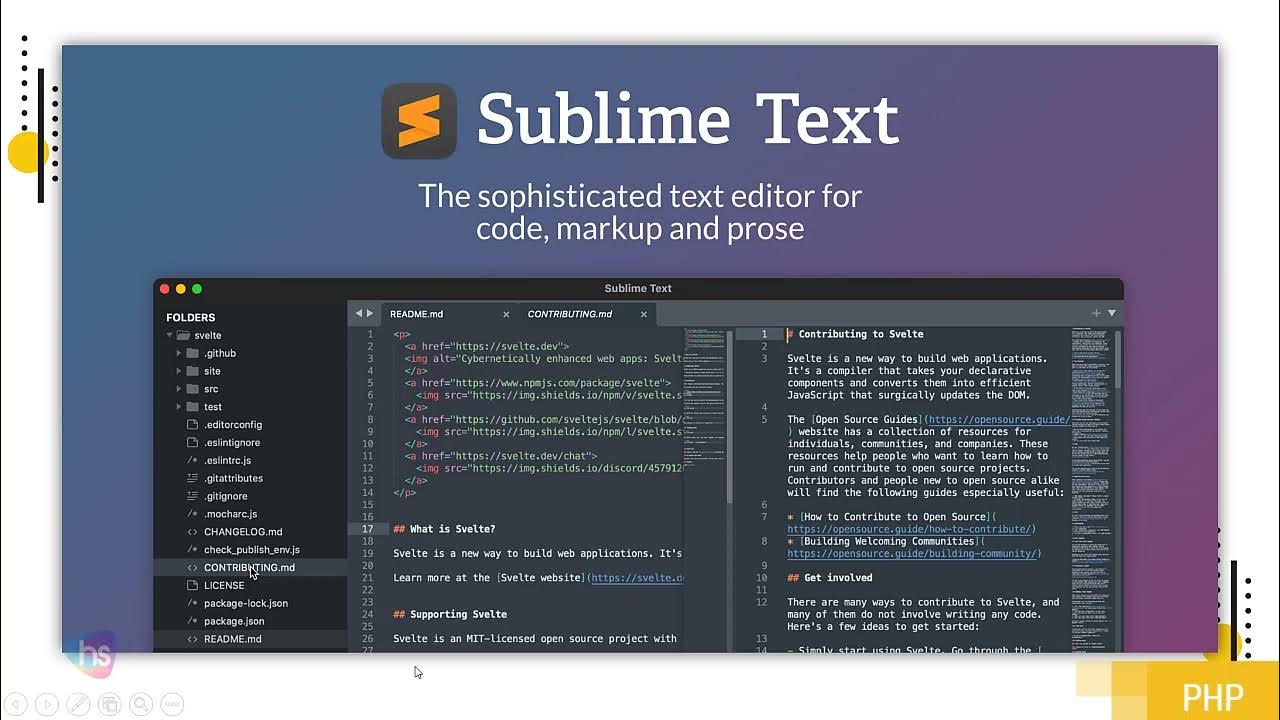The image size is (1280, 720).
Task: Click the '# Contributing to Svelte' heading
Action: tap(856, 334)
